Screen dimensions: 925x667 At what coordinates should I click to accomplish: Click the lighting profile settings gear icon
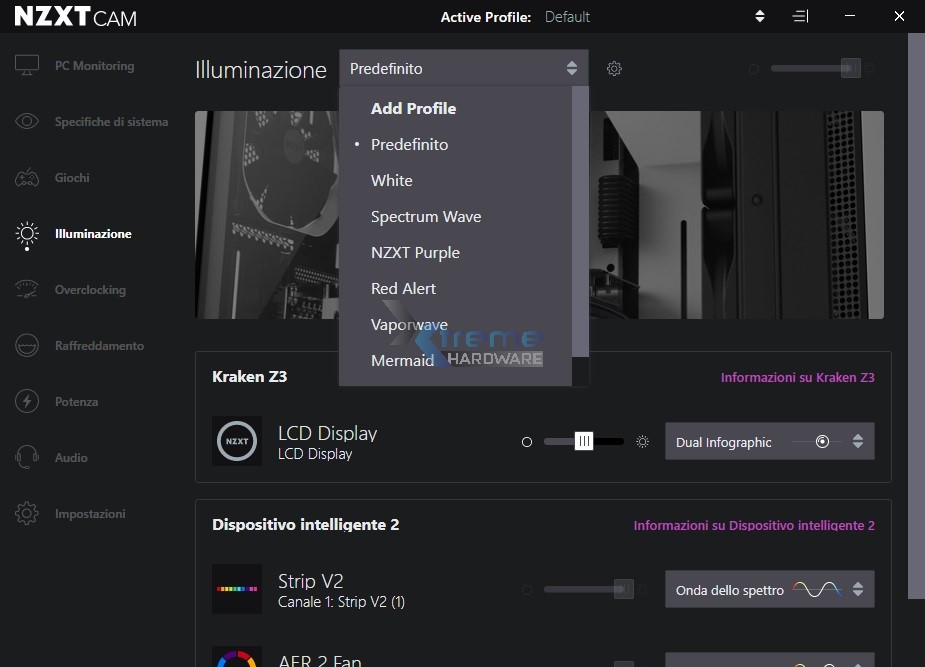(615, 69)
